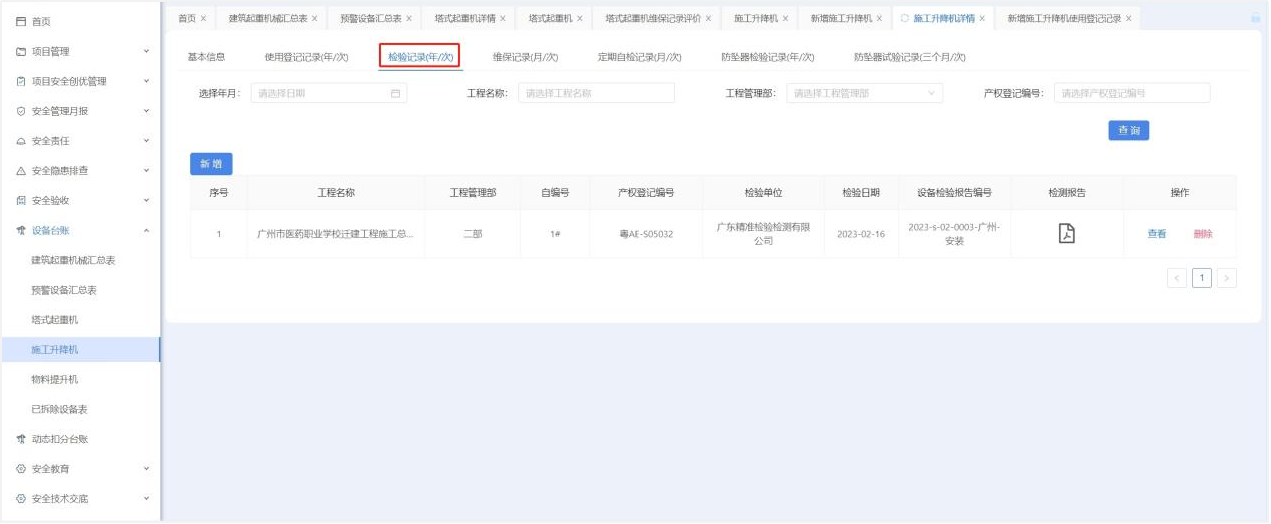Expand the 项目管理 sidebar menu

(x=146, y=51)
